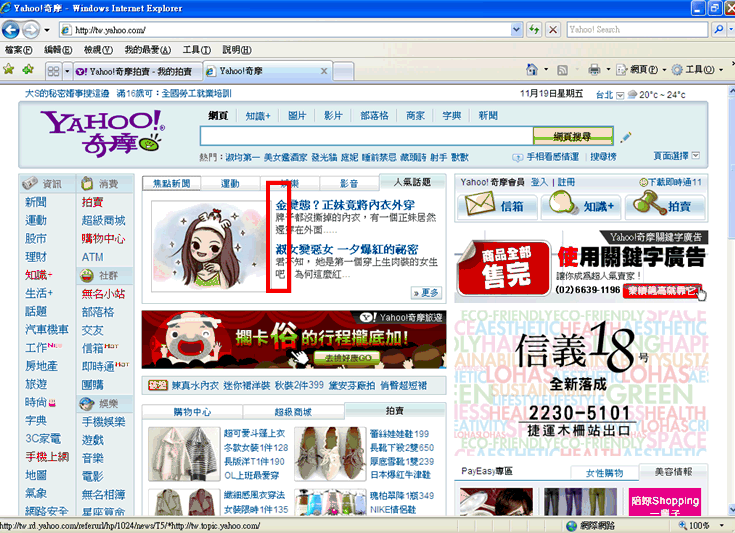The image size is (735, 533).
Task: Open the 台北 city selector dropdown
Action: pos(620,95)
